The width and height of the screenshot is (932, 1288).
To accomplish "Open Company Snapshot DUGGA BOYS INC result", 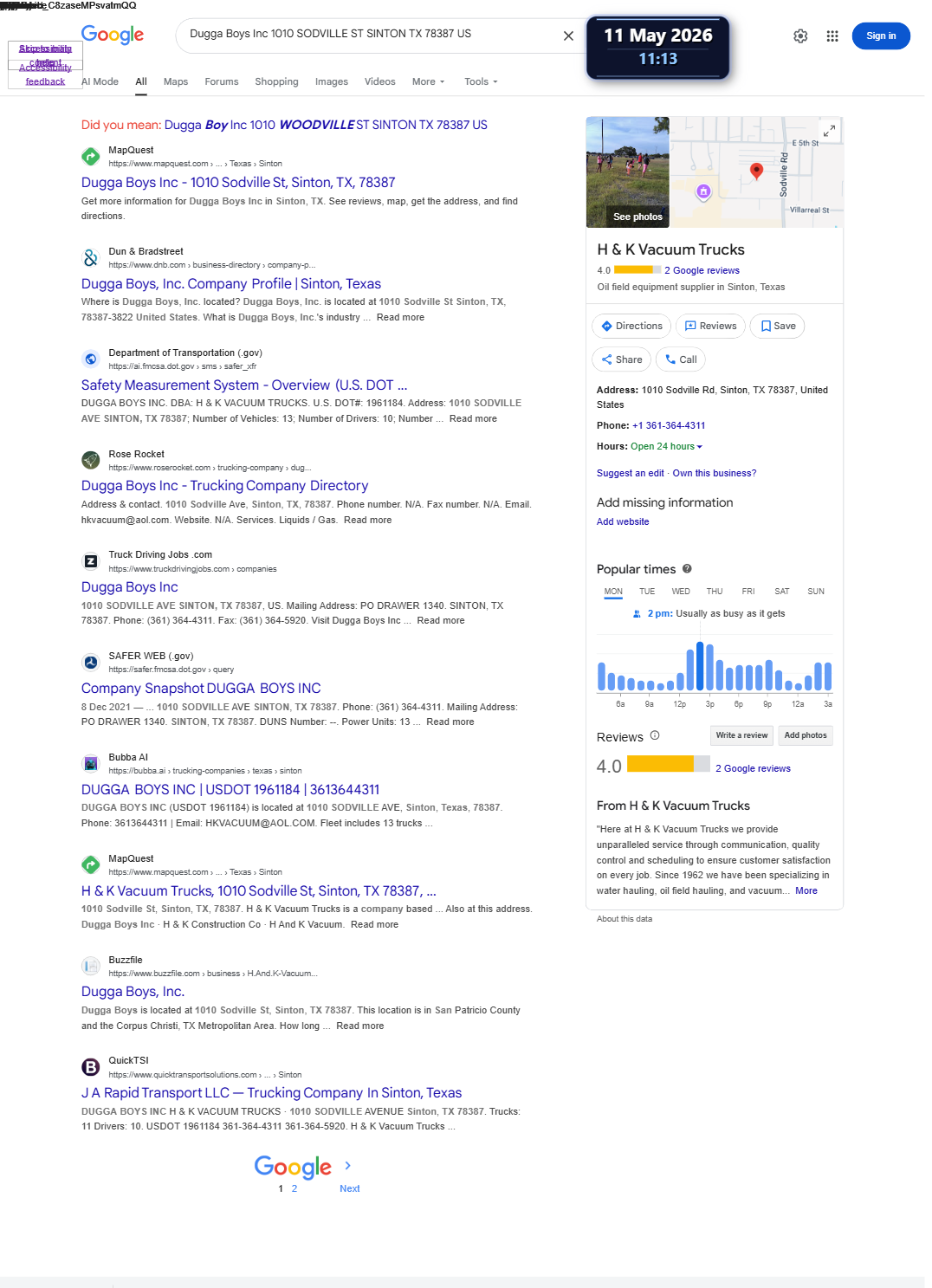I will pos(201,689).
